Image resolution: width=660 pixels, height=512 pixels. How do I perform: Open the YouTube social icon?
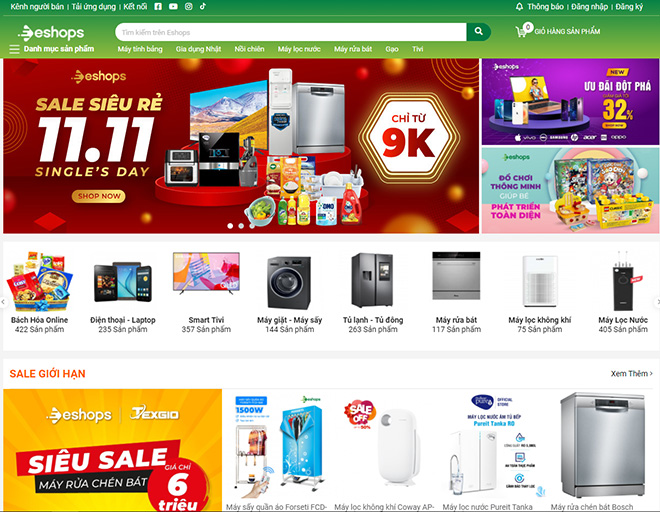pyautogui.click(x=173, y=6)
